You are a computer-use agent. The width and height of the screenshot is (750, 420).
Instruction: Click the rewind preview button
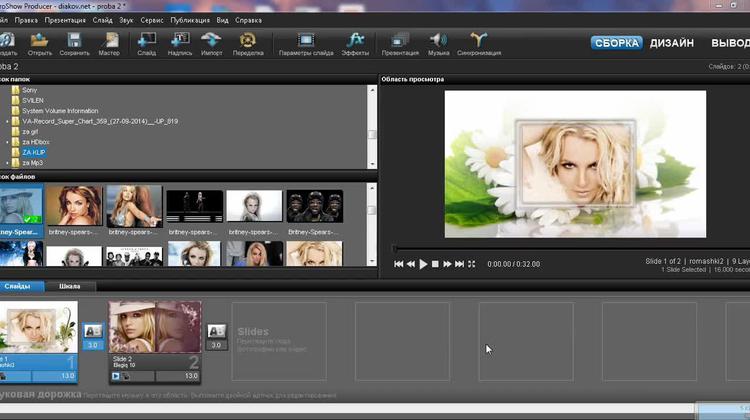[x=410, y=264]
